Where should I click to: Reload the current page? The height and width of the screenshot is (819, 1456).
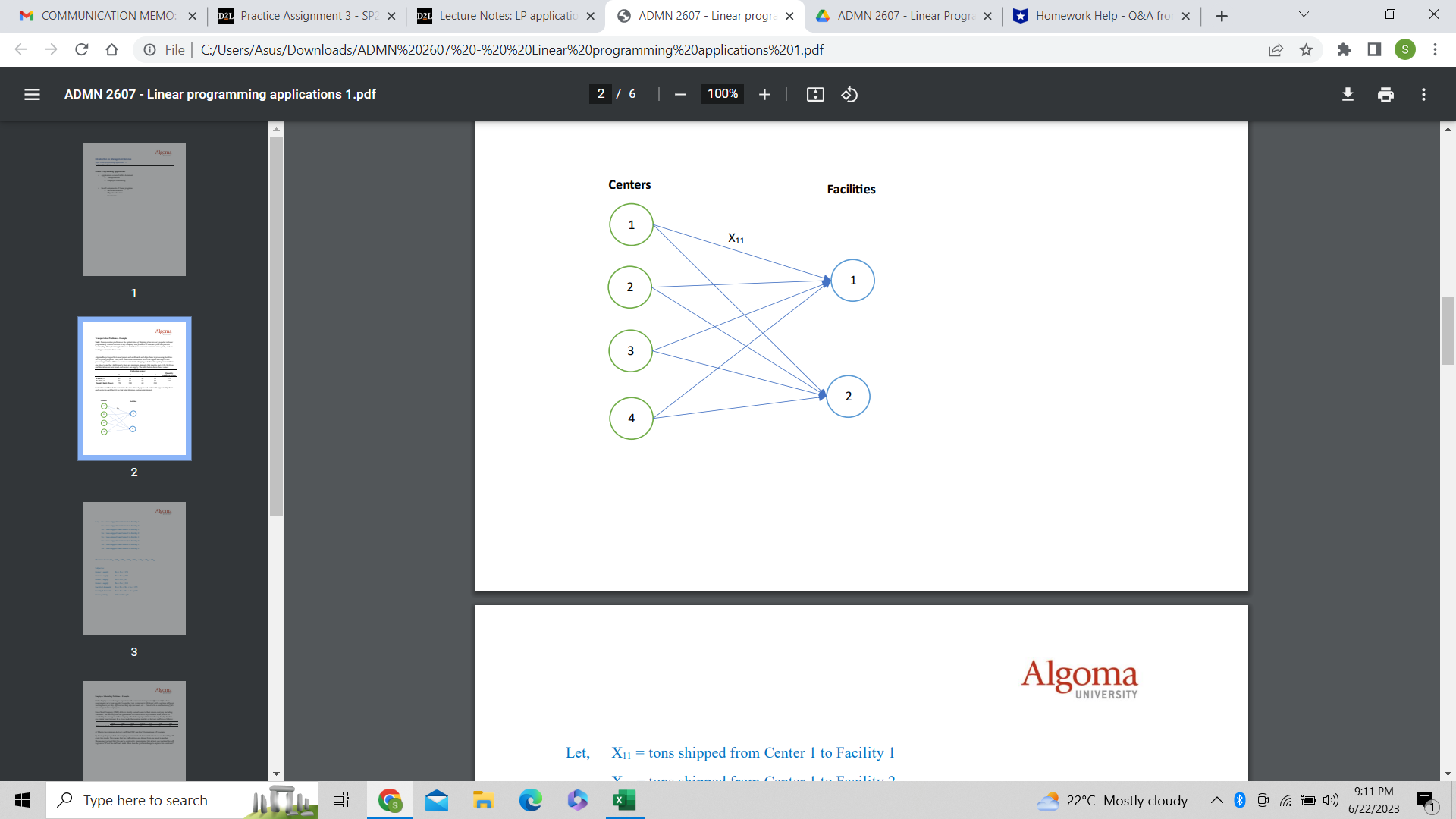[x=81, y=50]
